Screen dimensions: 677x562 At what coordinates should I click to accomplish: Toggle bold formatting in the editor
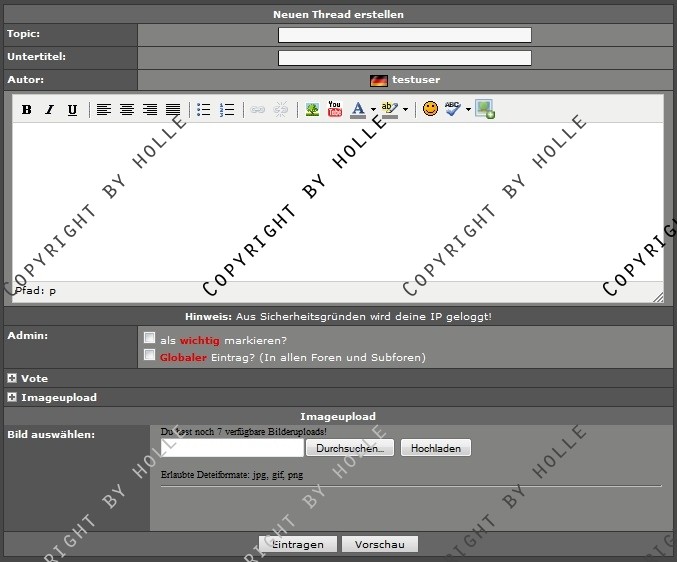pos(27,110)
